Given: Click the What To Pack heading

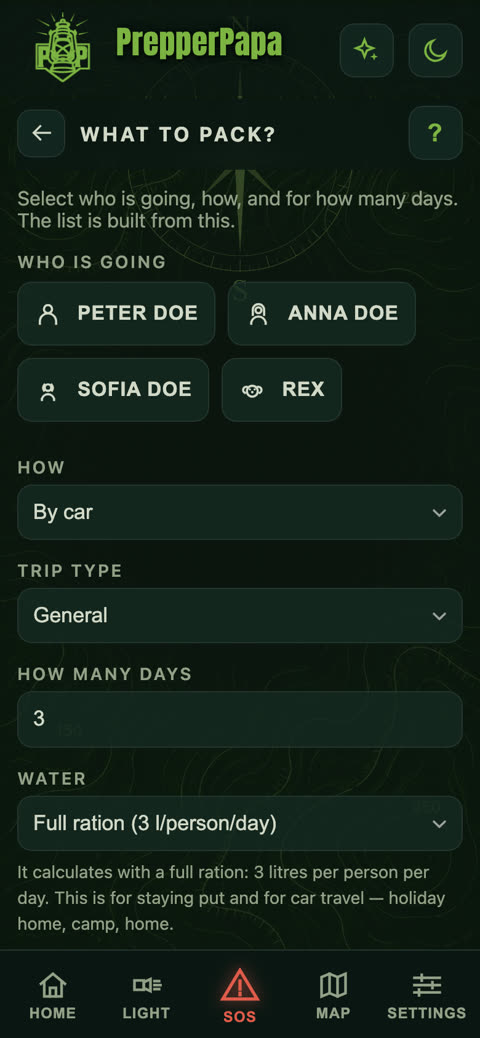Looking at the screenshot, I should [178, 134].
